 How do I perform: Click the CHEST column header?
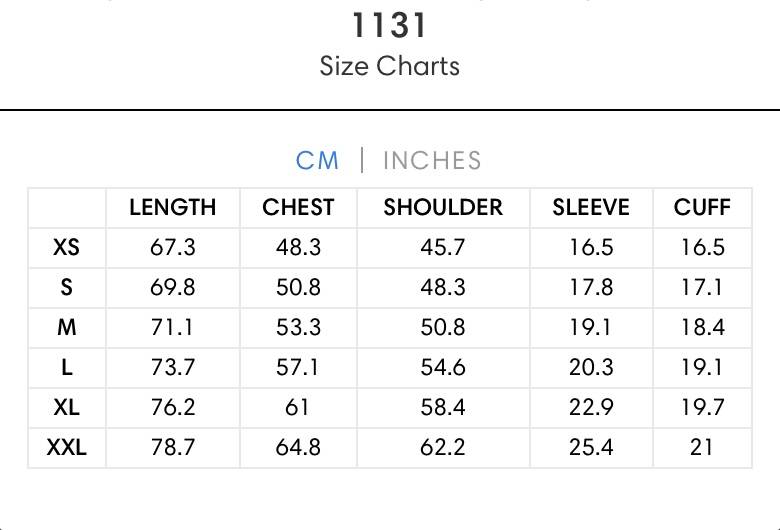pos(298,207)
